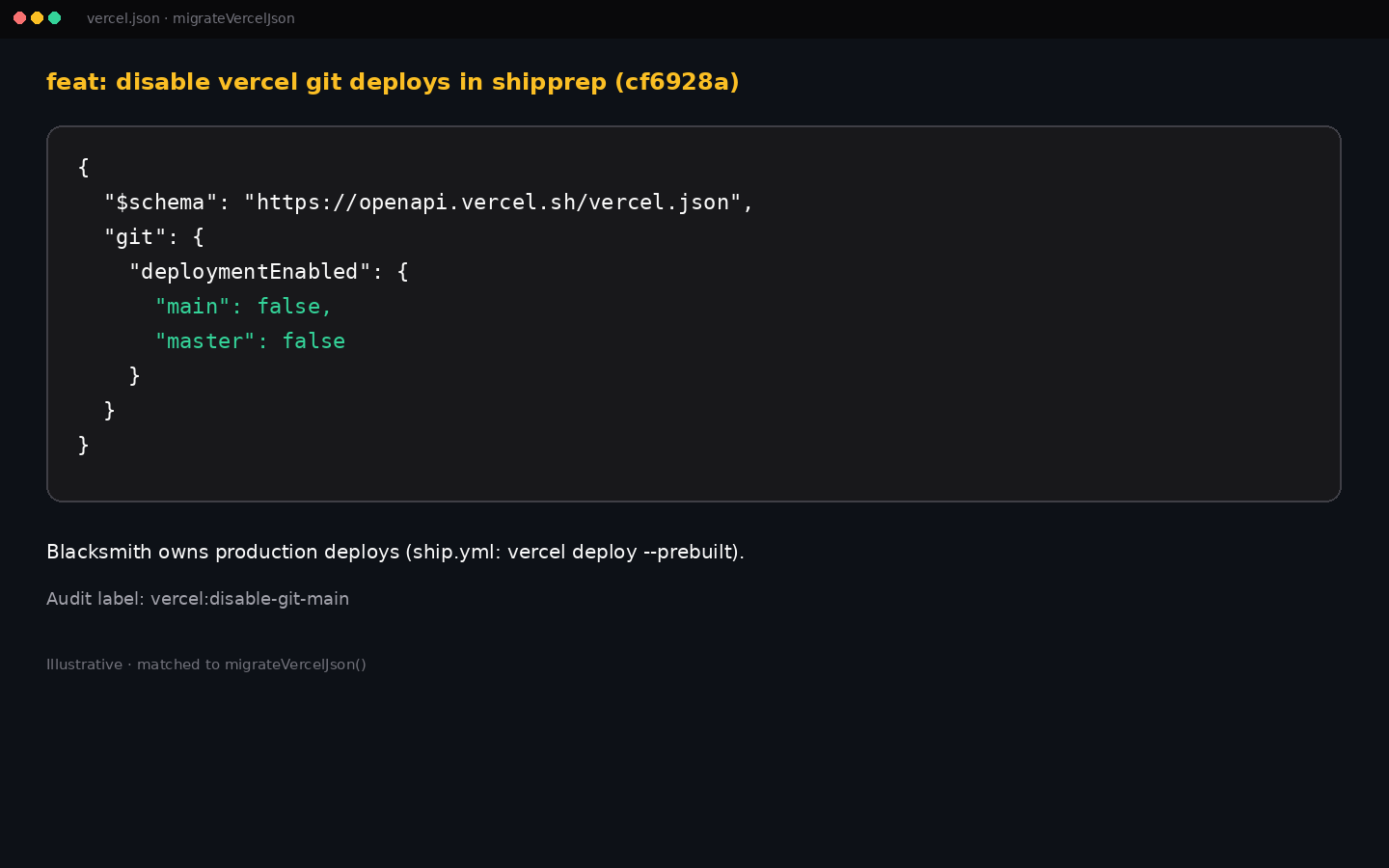The width and height of the screenshot is (1389, 868).
Task: Click the title bar text vercel.json · migrateVercelJson
Action: pyautogui.click(x=191, y=18)
